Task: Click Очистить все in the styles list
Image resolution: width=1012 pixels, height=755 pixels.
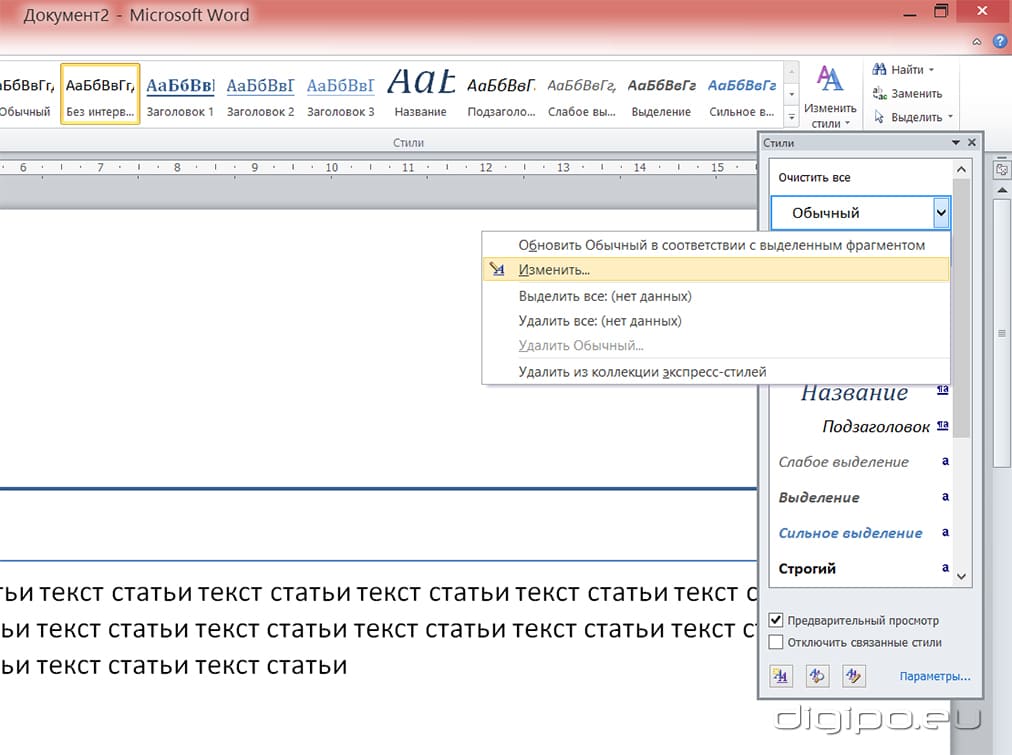Action: [814, 177]
